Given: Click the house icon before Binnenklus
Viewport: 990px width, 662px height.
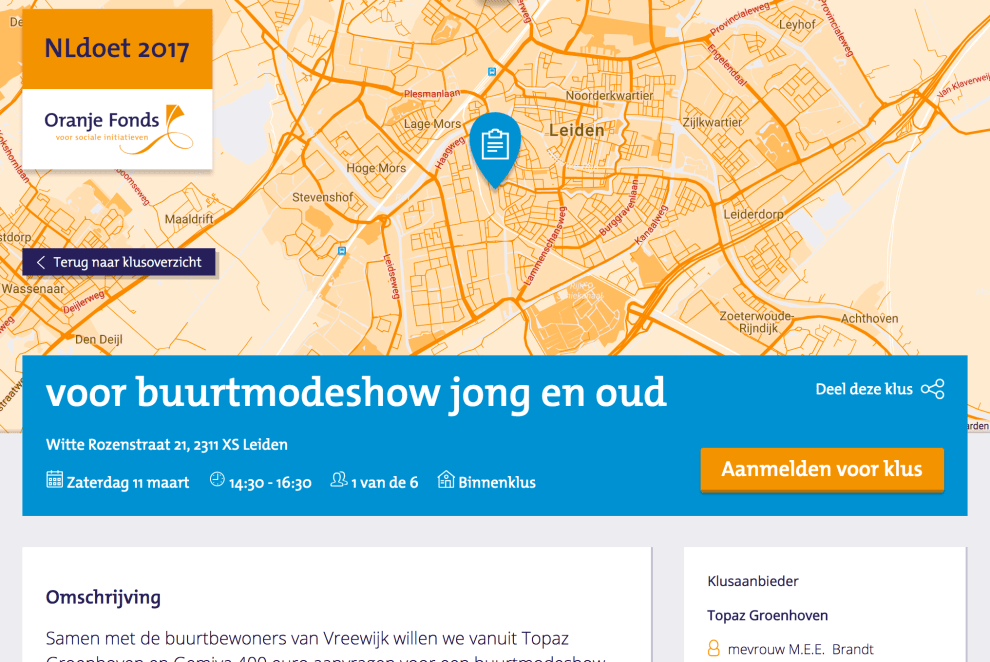Looking at the screenshot, I should [446, 481].
